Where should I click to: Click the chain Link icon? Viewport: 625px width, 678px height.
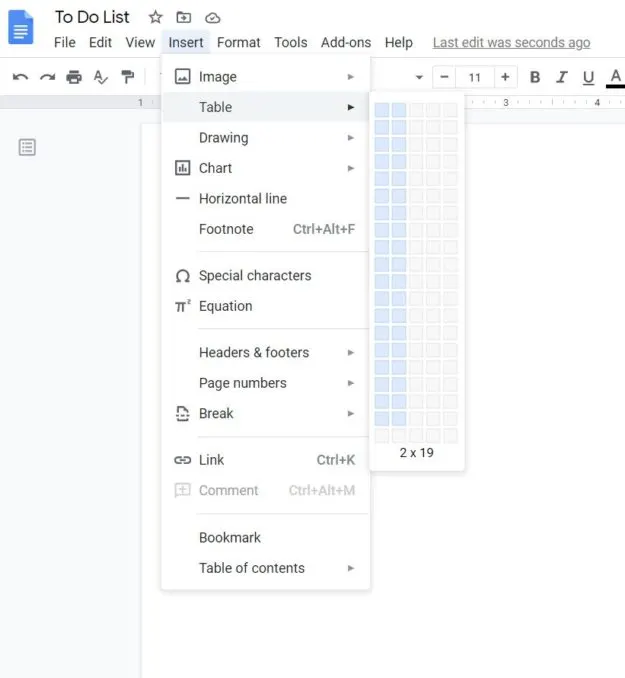182,460
